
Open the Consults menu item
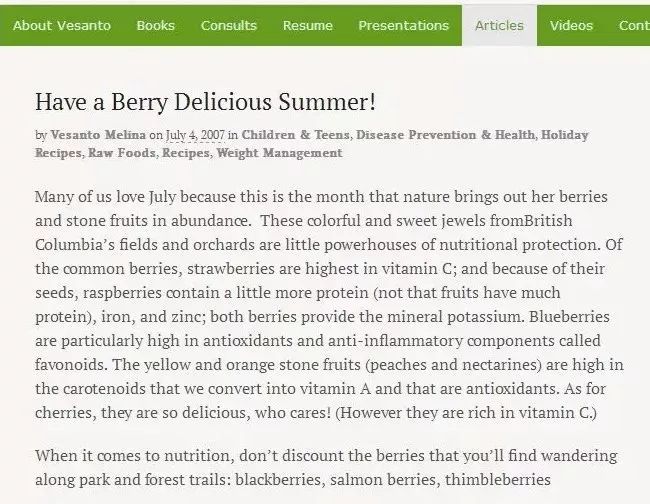[228, 26]
